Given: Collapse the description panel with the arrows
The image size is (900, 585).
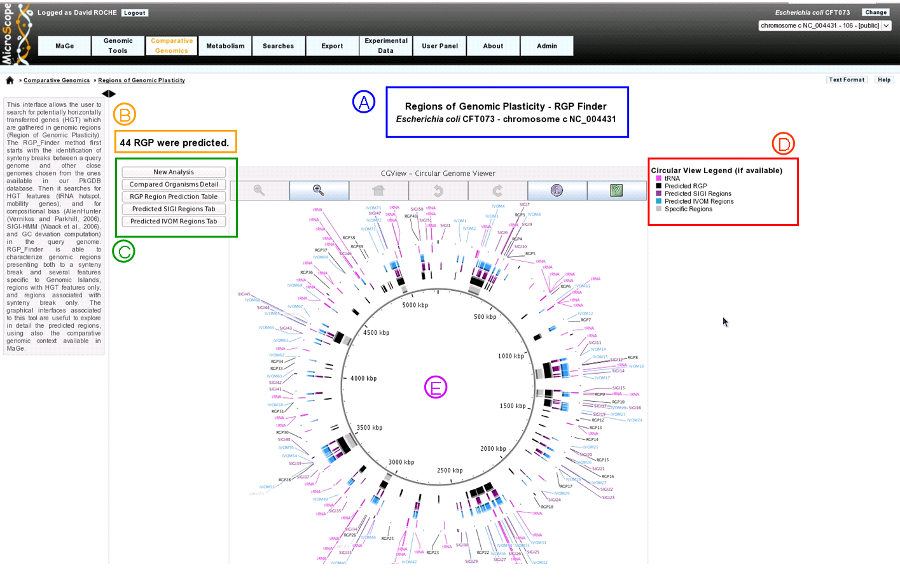Looking at the screenshot, I should (108, 94).
